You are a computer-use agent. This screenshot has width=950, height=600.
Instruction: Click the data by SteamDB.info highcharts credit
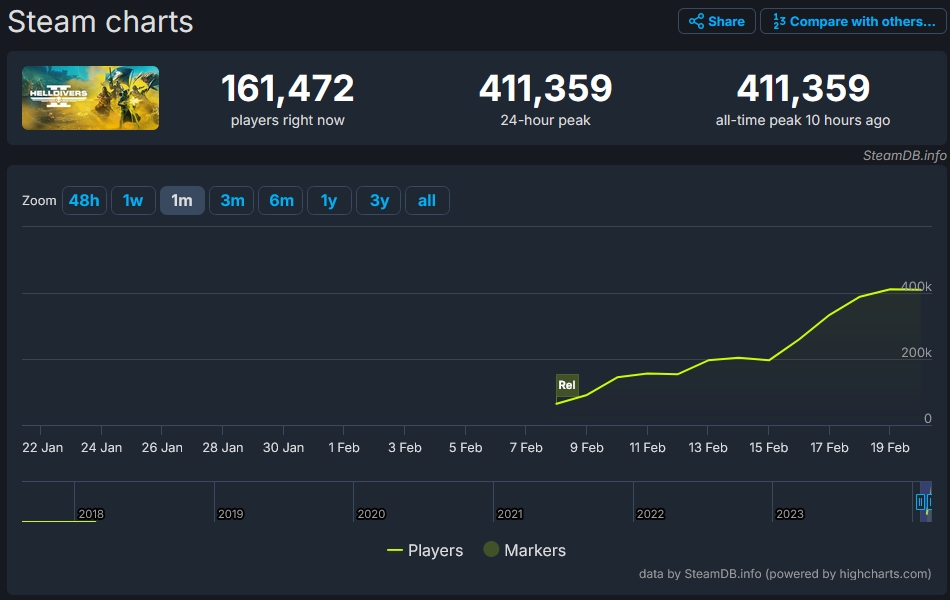[785, 573]
